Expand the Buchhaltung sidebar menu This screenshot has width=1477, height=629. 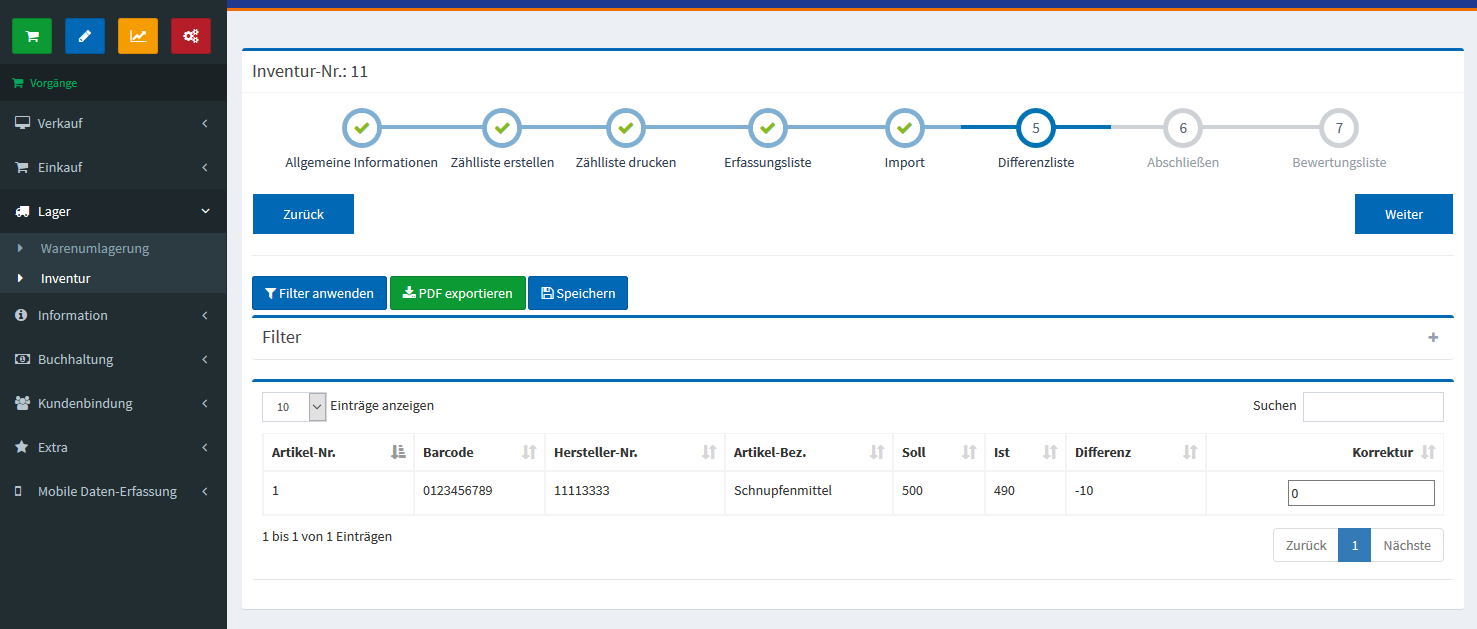pos(113,360)
